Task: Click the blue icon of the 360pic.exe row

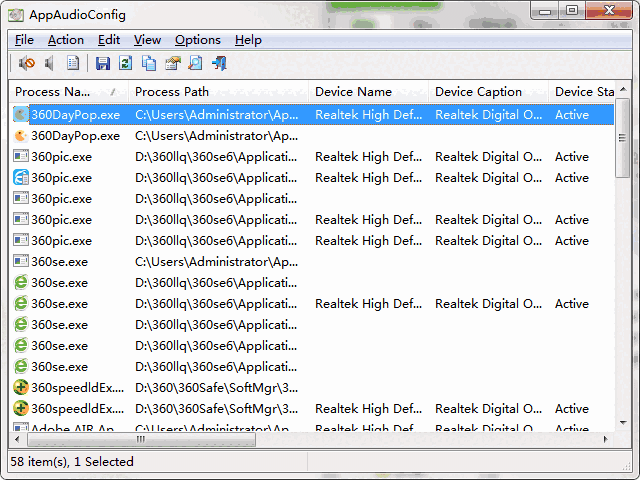Action: (x=20, y=178)
